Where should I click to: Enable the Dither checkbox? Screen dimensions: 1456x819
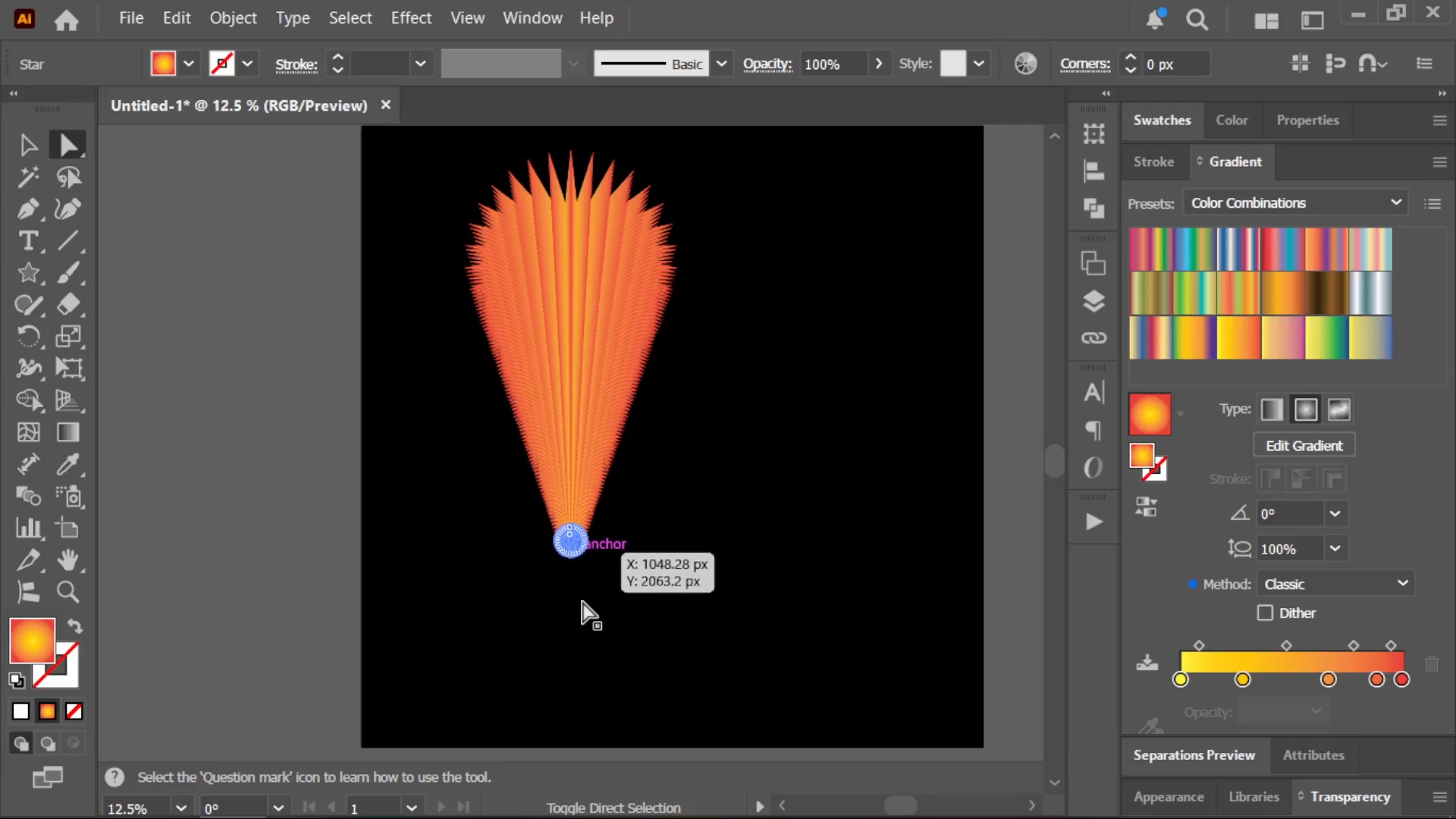[1265, 613]
